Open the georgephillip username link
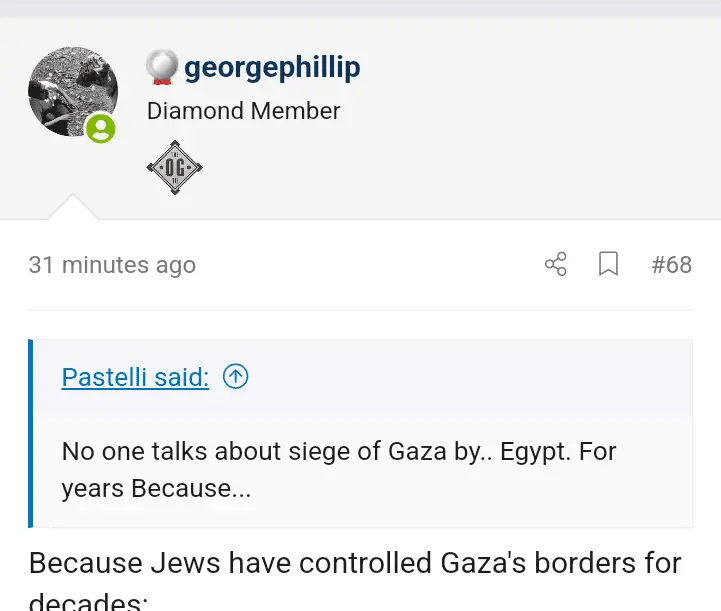The image size is (721, 611). coord(272,68)
